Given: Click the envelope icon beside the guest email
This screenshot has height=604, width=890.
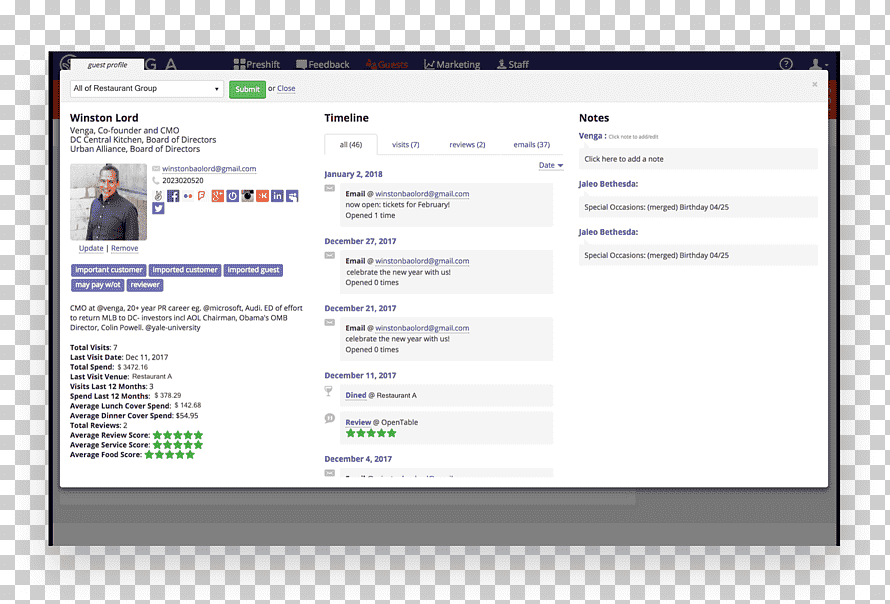Looking at the screenshot, I should pyautogui.click(x=156, y=169).
